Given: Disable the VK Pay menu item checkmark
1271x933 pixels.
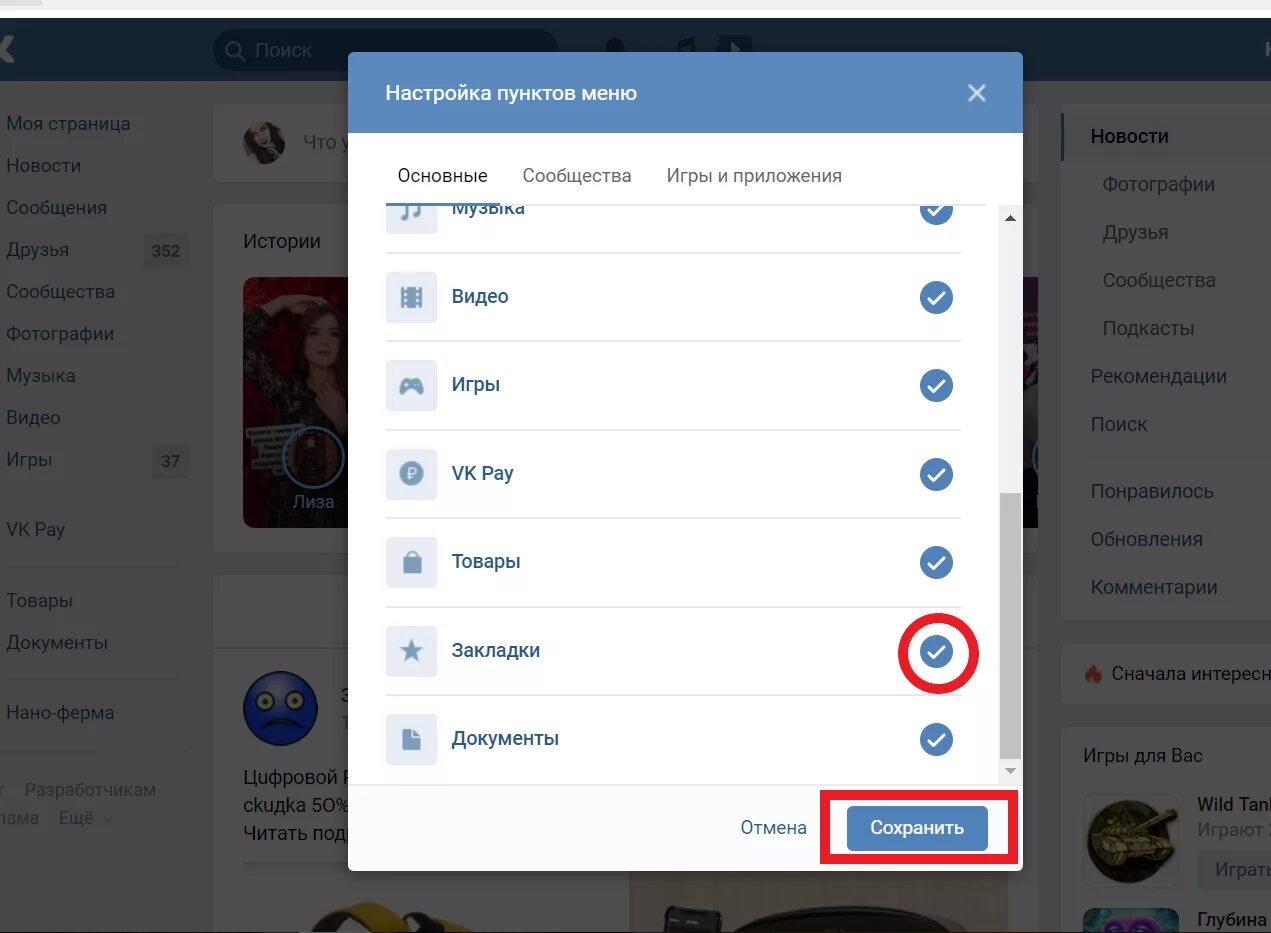Looking at the screenshot, I should click(936, 474).
